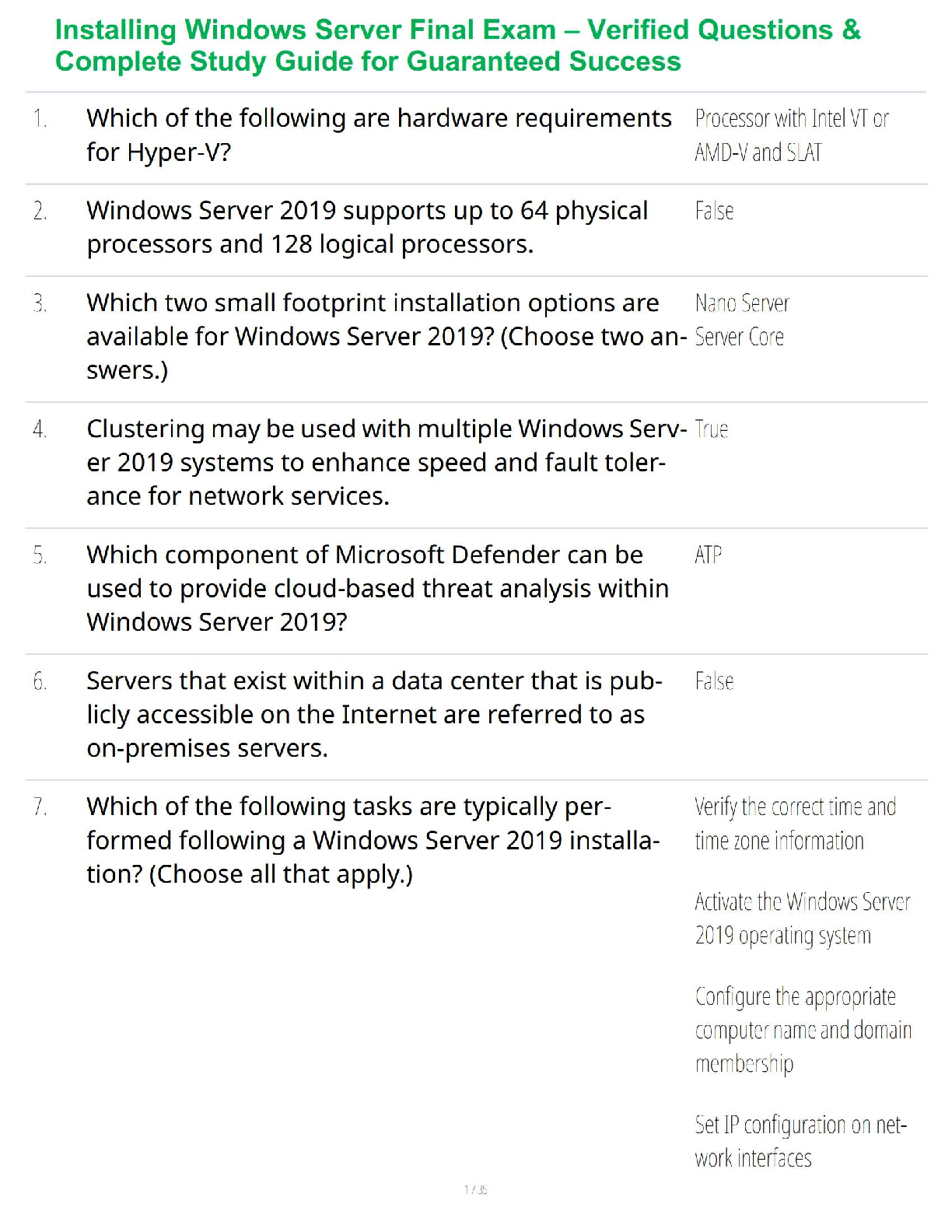
Task: Click the small footprint installation options question
Action: coord(386,336)
